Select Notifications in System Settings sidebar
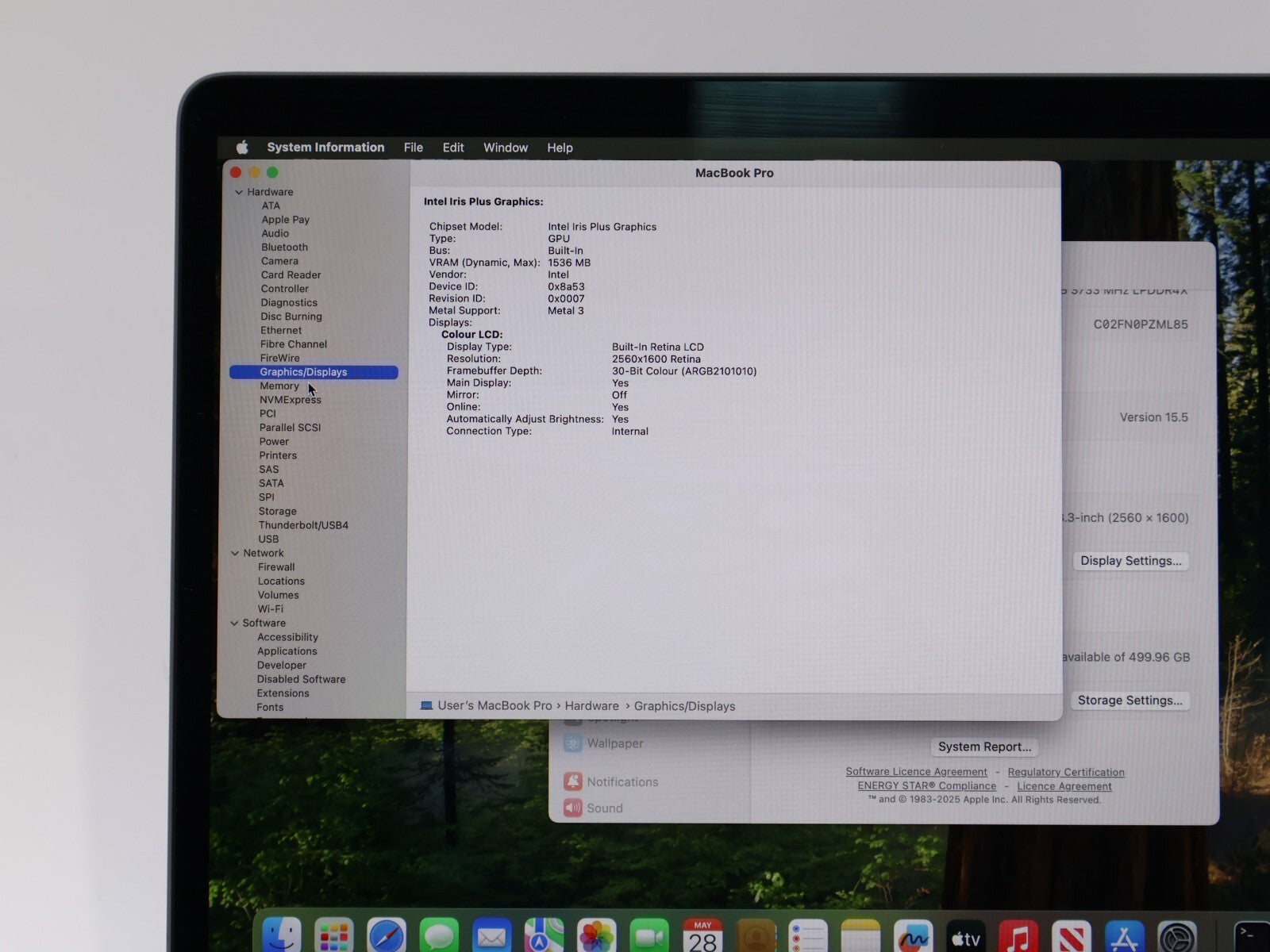This screenshot has height=952, width=1270. [622, 781]
